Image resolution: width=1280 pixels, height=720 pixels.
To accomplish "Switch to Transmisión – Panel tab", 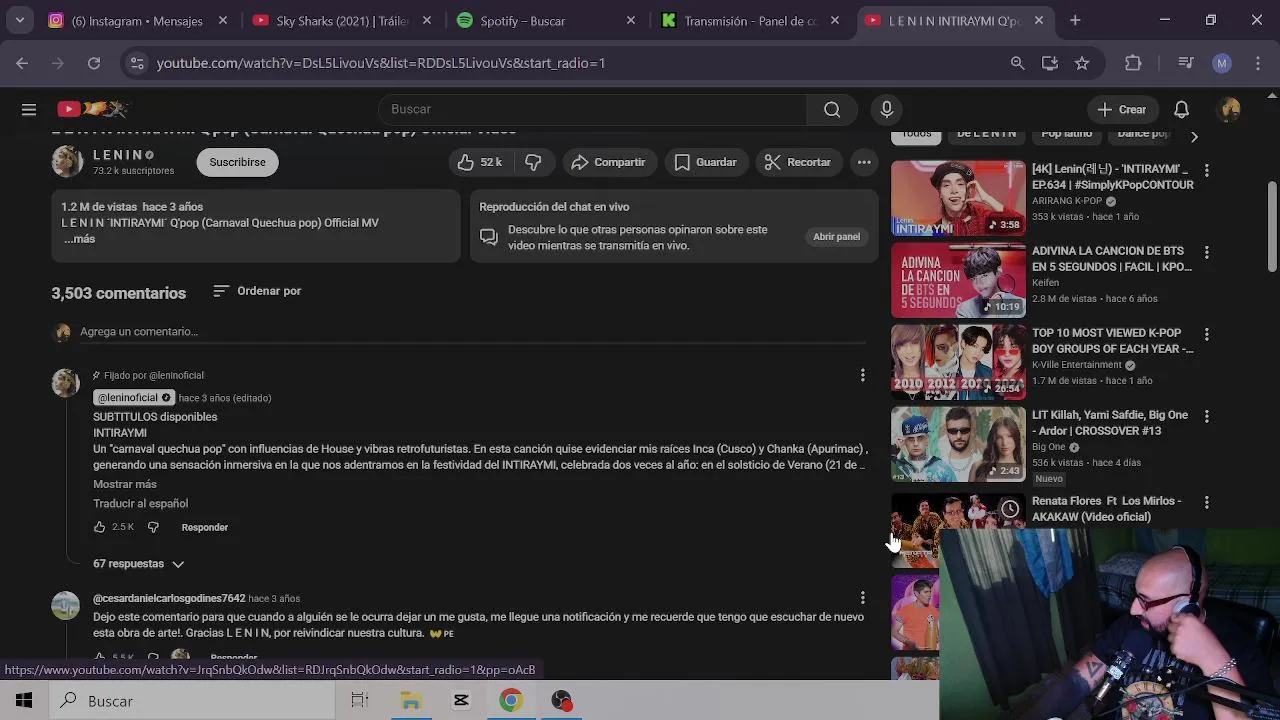I will (750, 21).
